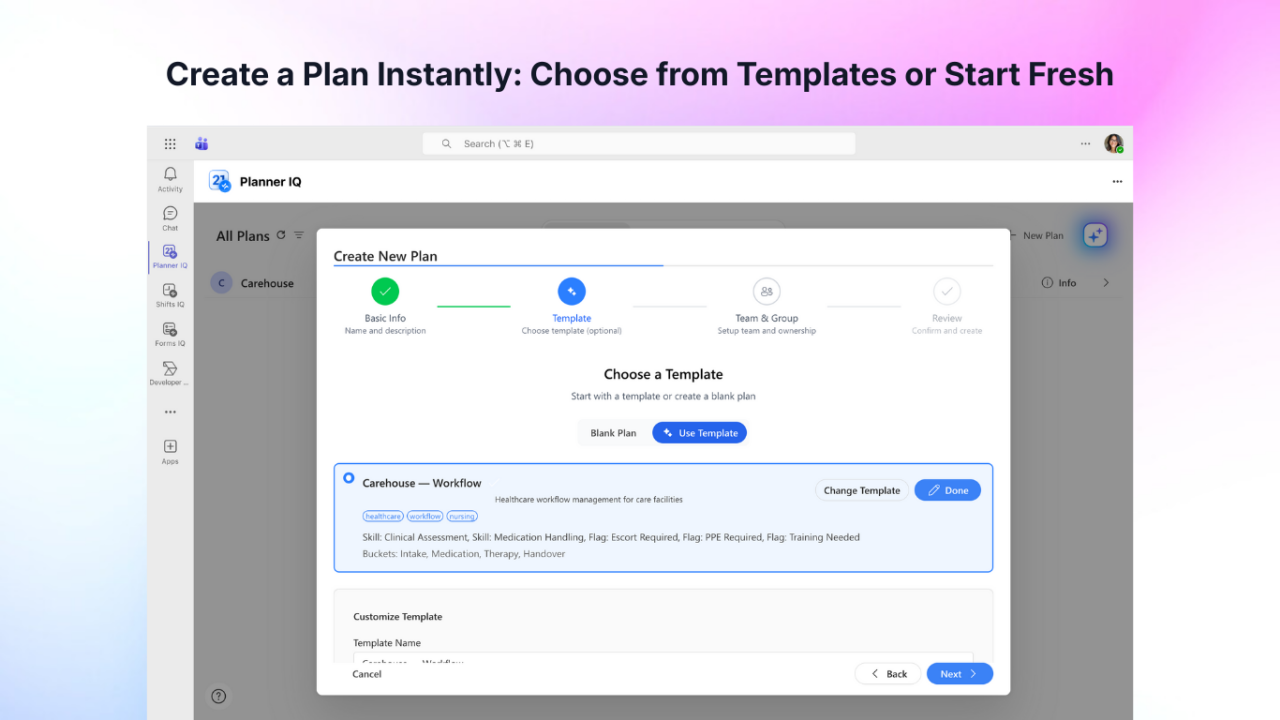Open Shifts IQ in the sidebar
Image resolution: width=1280 pixels, height=720 pixels.
tap(170, 296)
